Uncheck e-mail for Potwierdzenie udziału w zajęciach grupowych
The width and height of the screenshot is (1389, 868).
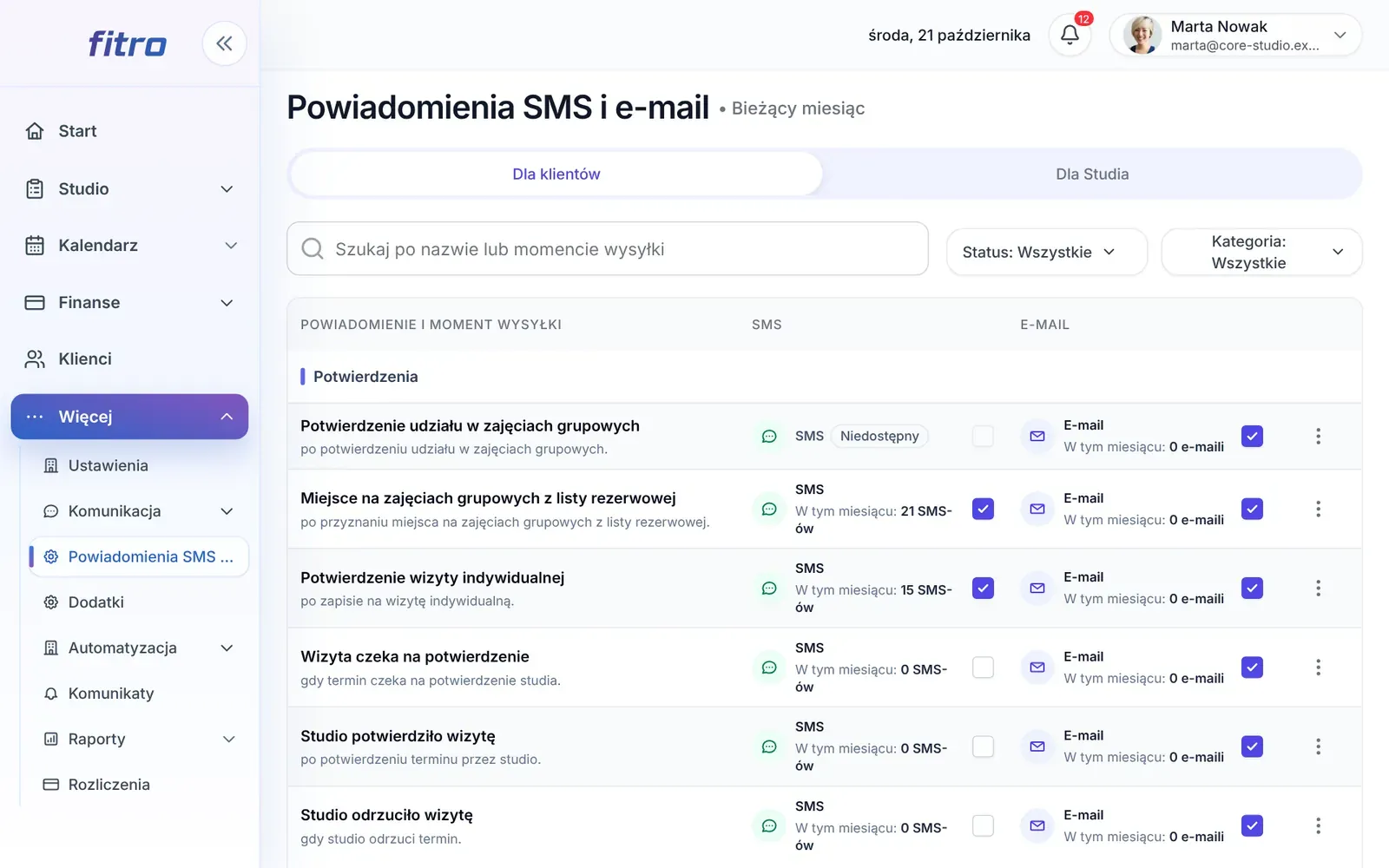point(1252,436)
